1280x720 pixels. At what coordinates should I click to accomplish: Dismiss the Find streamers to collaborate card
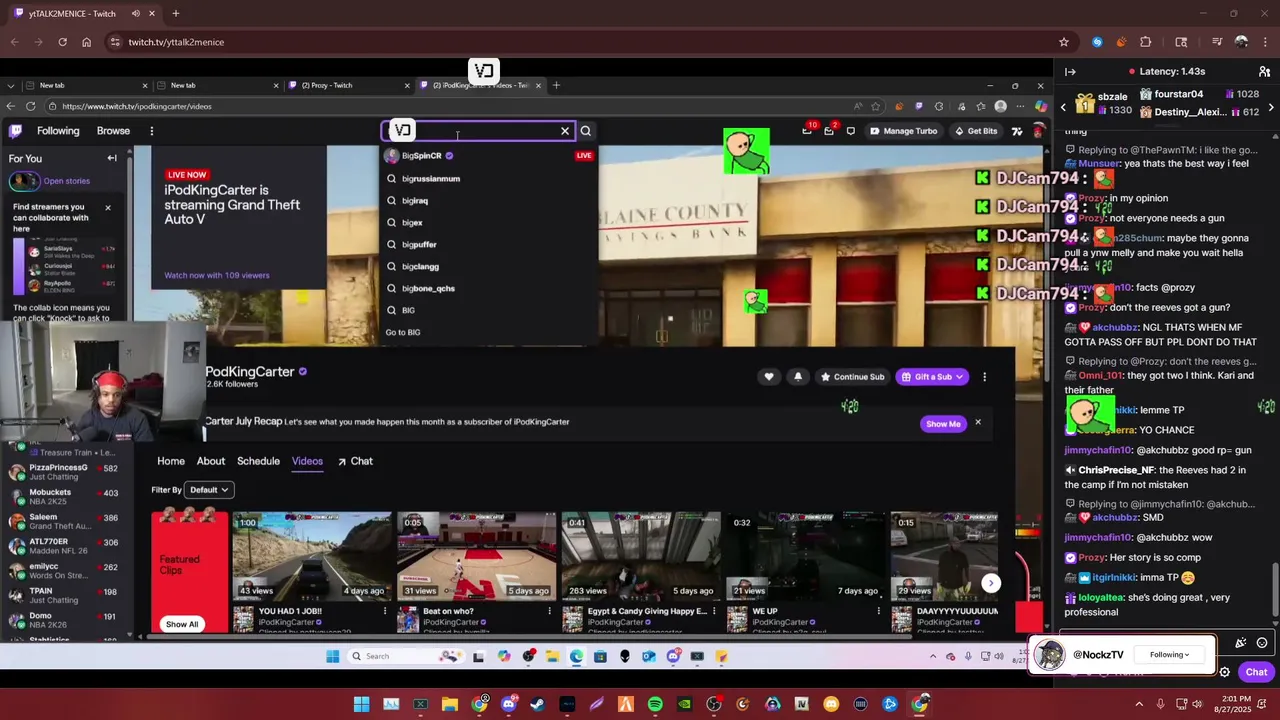point(108,207)
